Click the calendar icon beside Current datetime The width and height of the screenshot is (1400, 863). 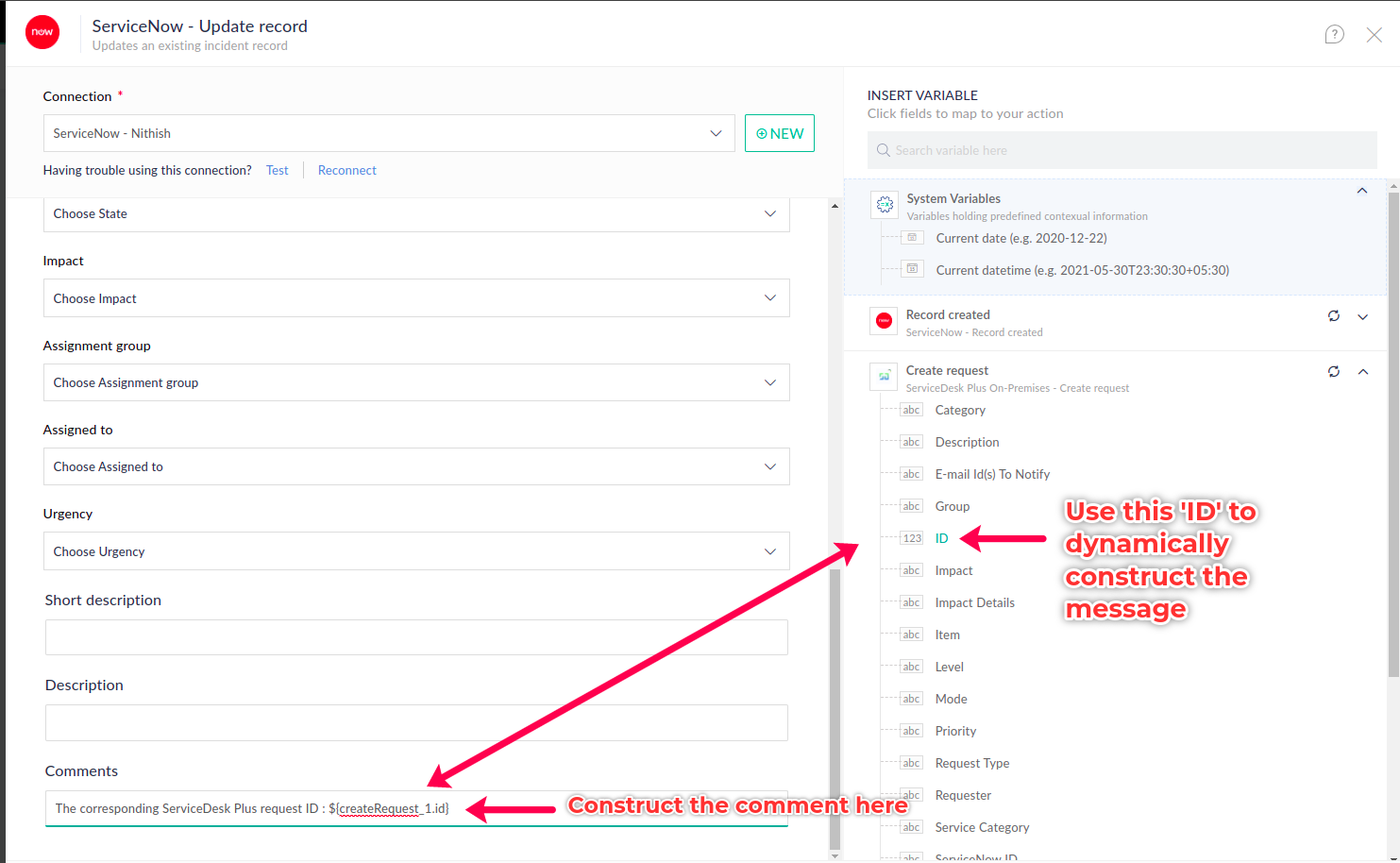912,269
